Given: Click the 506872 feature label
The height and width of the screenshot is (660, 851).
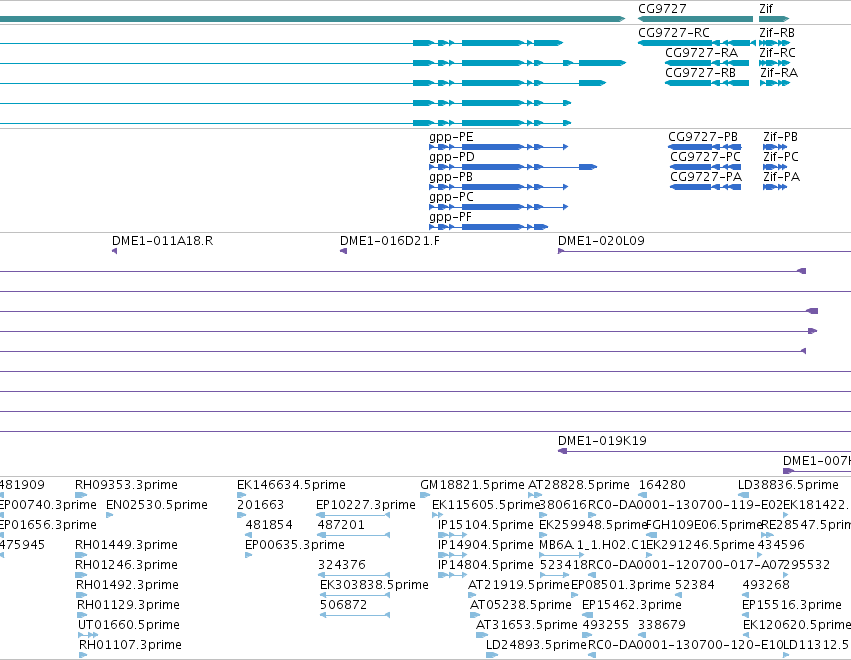Looking at the screenshot, I should point(344,605).
